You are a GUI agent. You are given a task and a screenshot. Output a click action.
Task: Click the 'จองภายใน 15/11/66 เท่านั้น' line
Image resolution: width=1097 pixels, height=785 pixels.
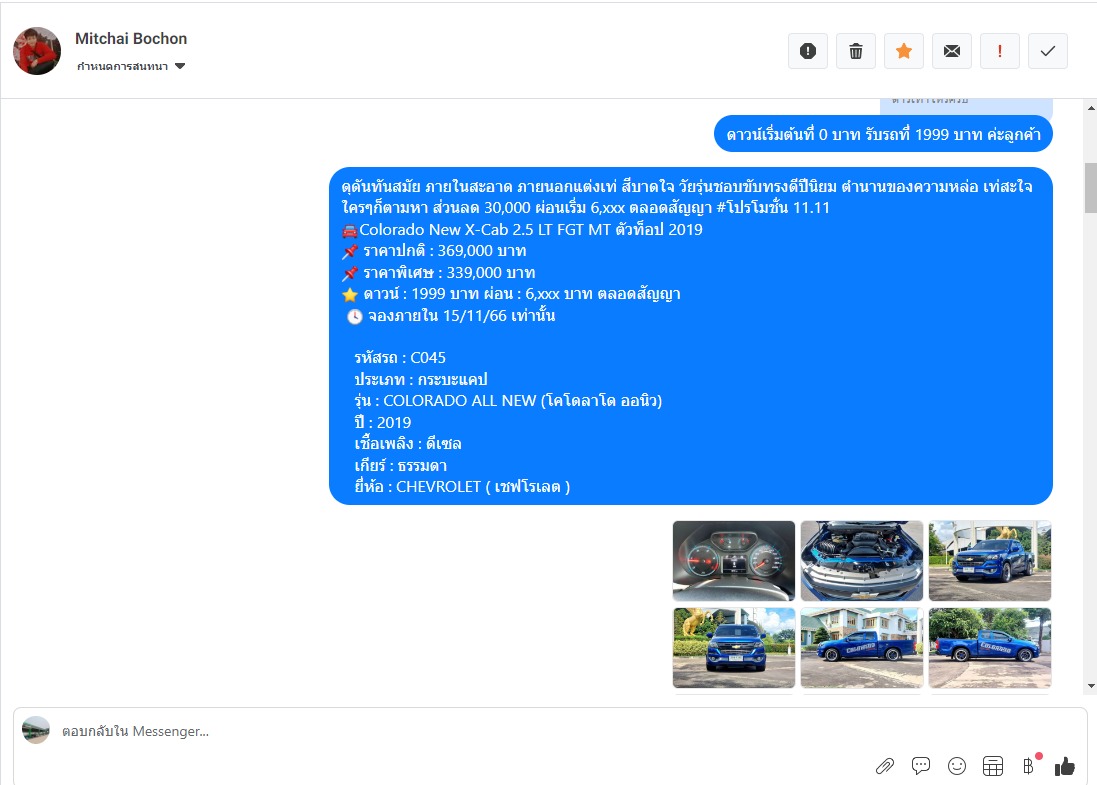(x=451, y=316)
